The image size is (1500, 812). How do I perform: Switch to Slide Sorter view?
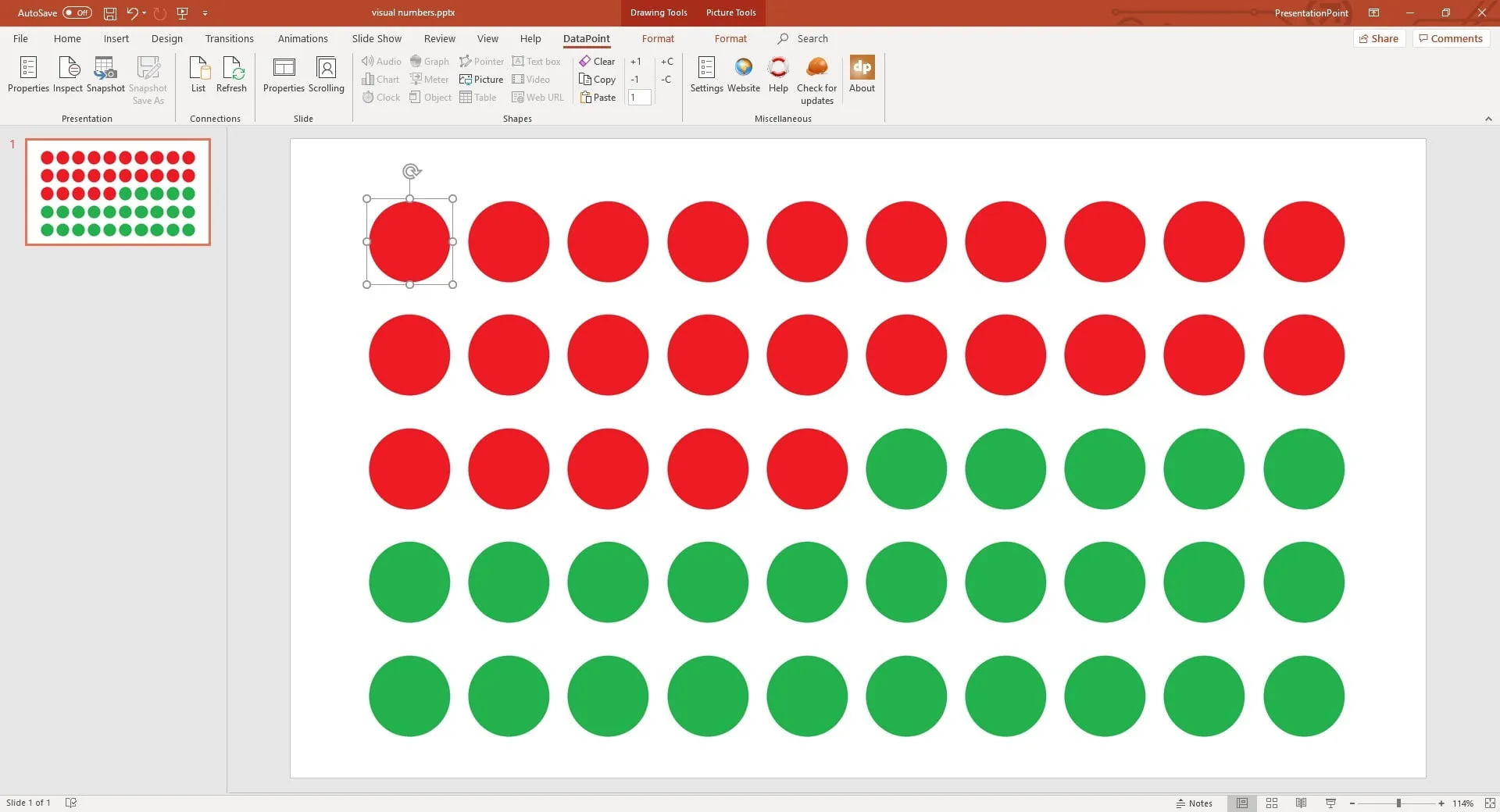1272,803
